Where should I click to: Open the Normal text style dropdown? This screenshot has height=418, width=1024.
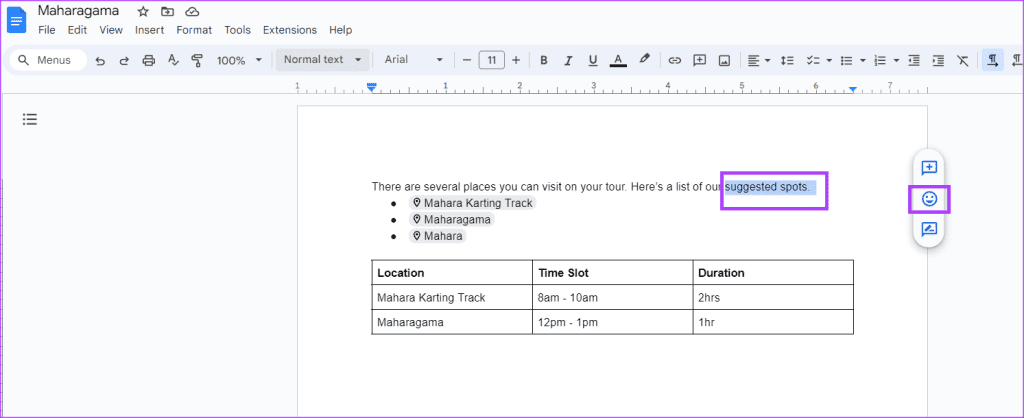pos(323,59)
